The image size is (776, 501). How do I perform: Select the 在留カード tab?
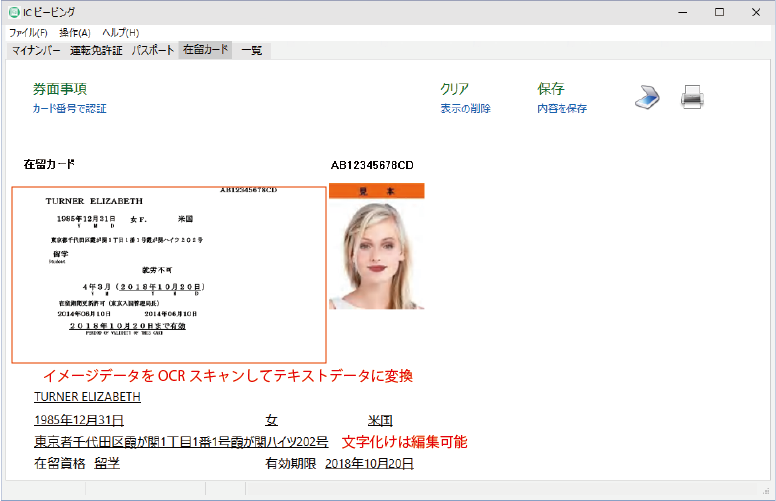click(205, 50)
